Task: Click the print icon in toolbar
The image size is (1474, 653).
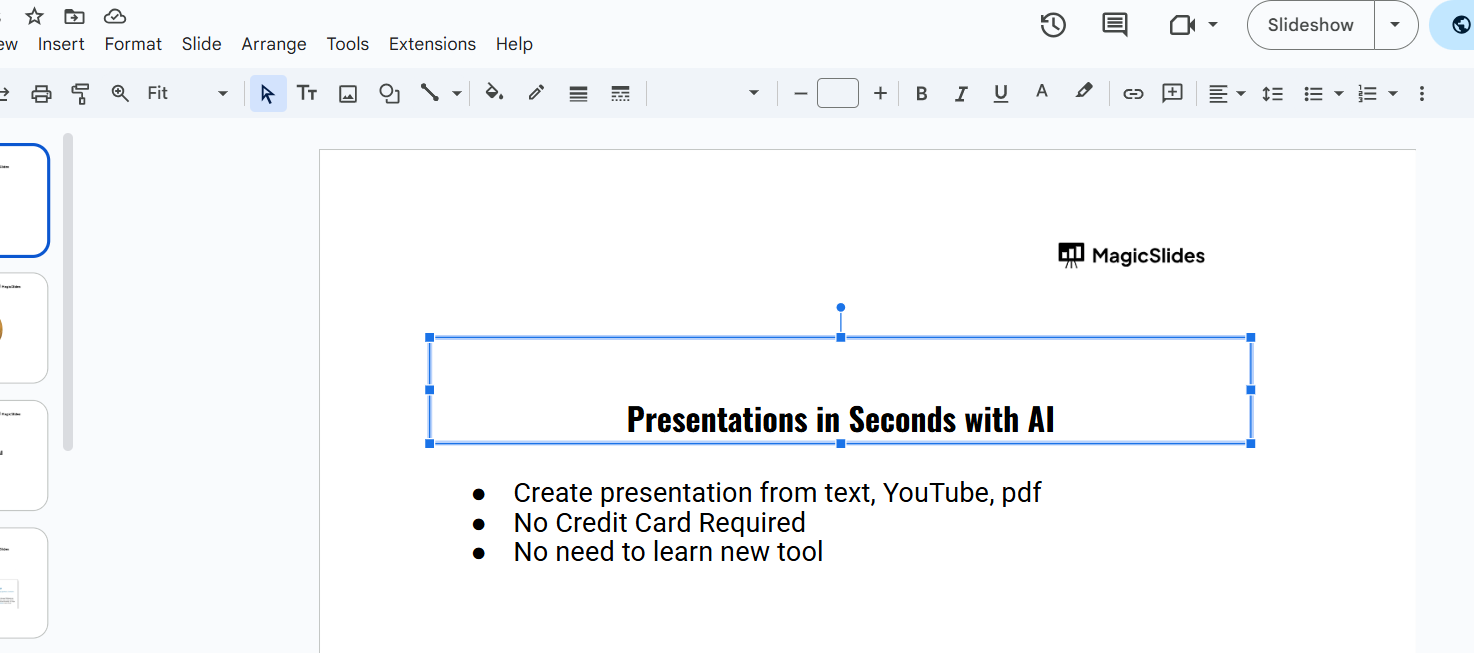Action: tap(41, 94)
